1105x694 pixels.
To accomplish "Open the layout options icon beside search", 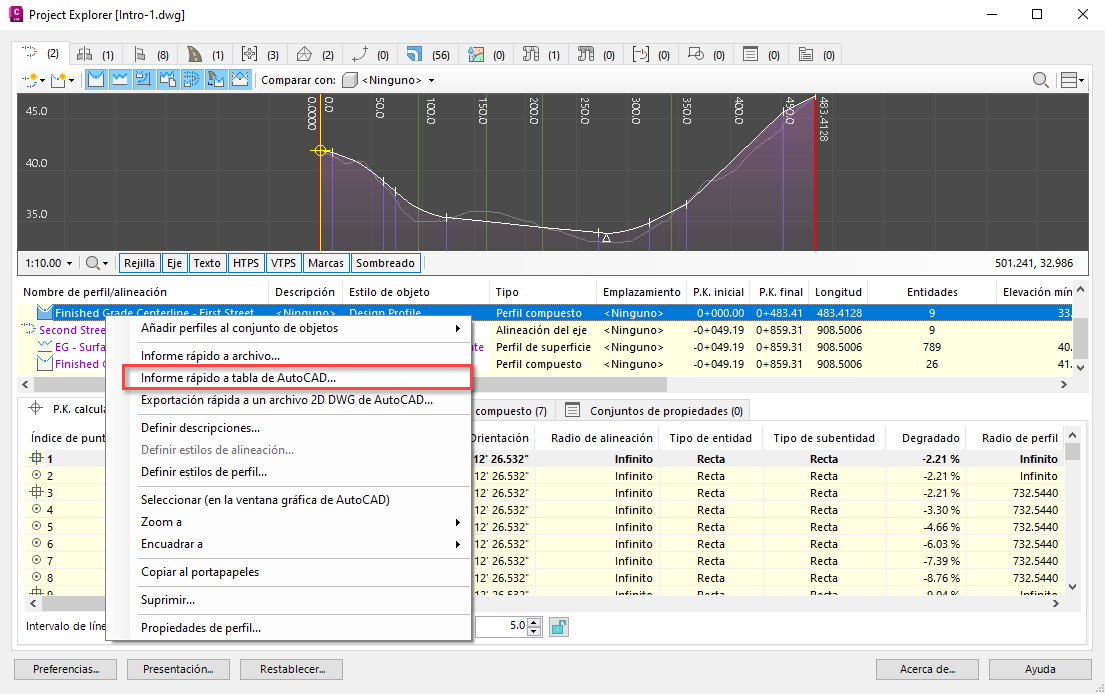I will (x=1073, y=80).
